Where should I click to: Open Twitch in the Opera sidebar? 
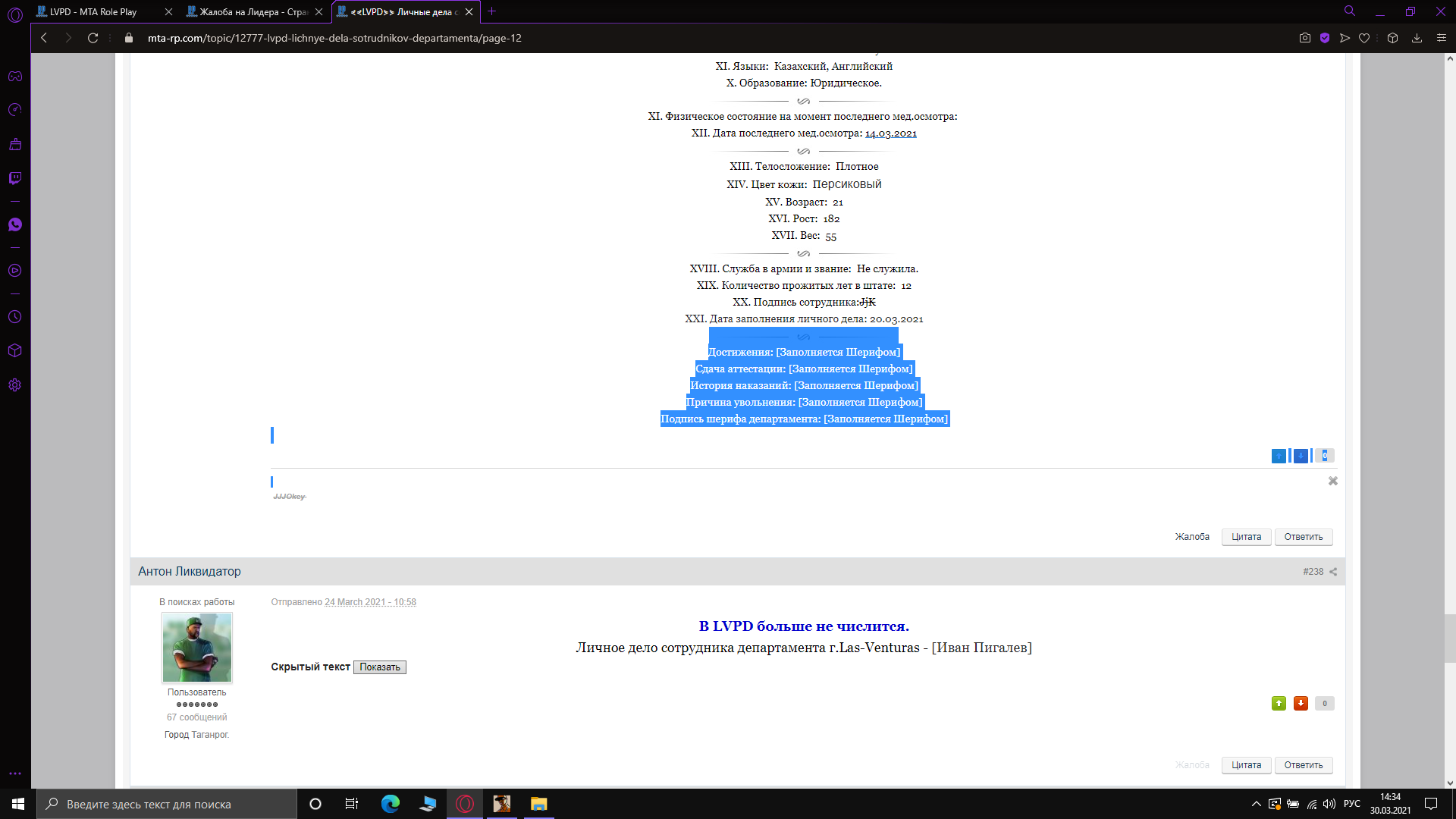pyautogui.click(x=15, y=178)
